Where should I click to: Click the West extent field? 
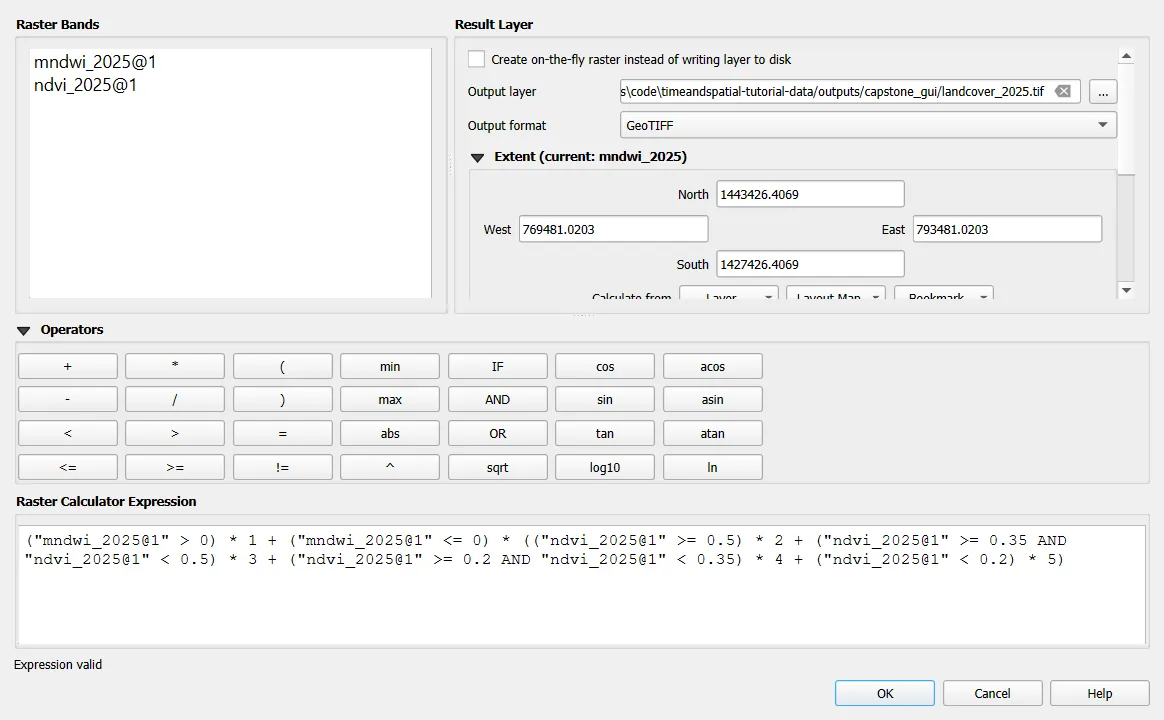[613, 229]
